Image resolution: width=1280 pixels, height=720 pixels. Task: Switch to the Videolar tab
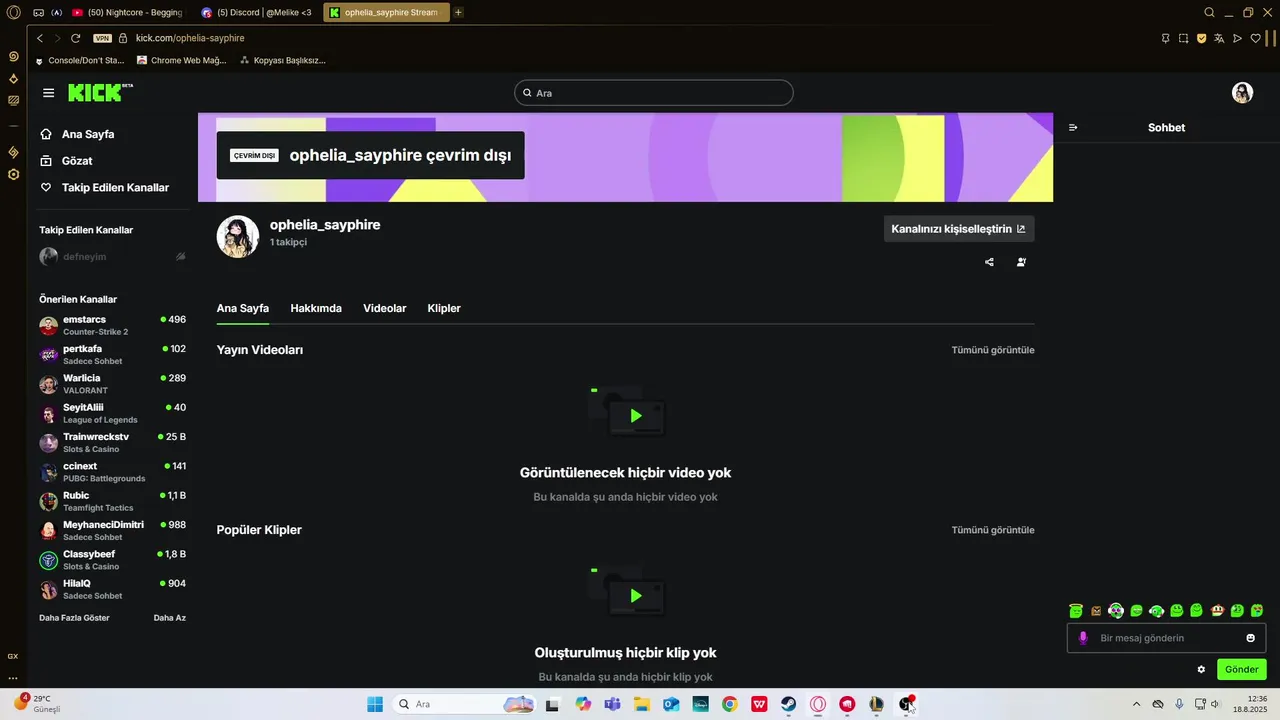(x=384, y=308)
